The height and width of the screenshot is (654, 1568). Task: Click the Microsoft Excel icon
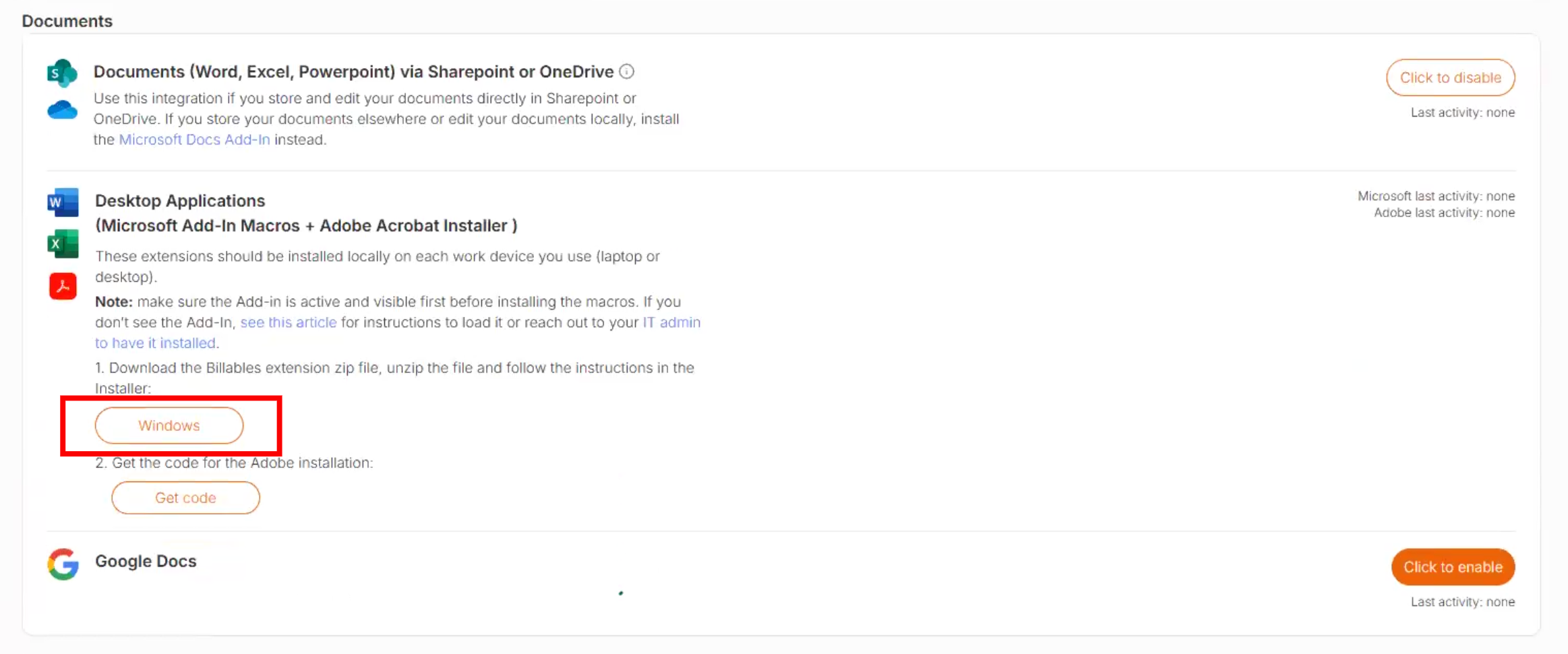click(x=63, y=244)
